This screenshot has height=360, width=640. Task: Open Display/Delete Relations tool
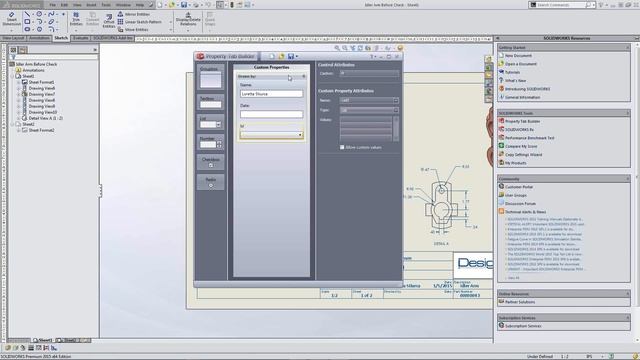(x=188, y=19)
